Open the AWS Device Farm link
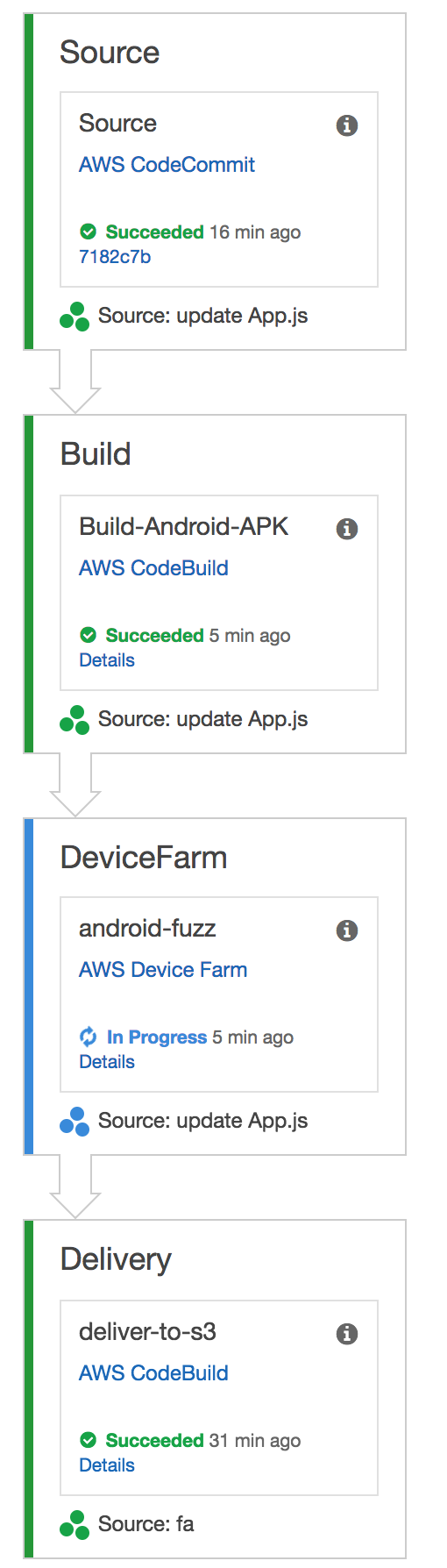Image resolution: width=447 pixels, height=1568 pixels. point(163,970)
